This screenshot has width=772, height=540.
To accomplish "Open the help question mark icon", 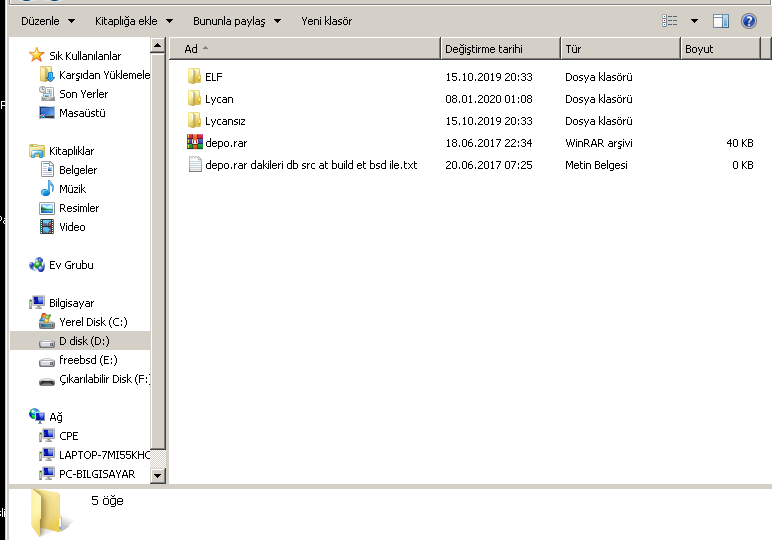I will pyautogui.click(x=748, y=21).
